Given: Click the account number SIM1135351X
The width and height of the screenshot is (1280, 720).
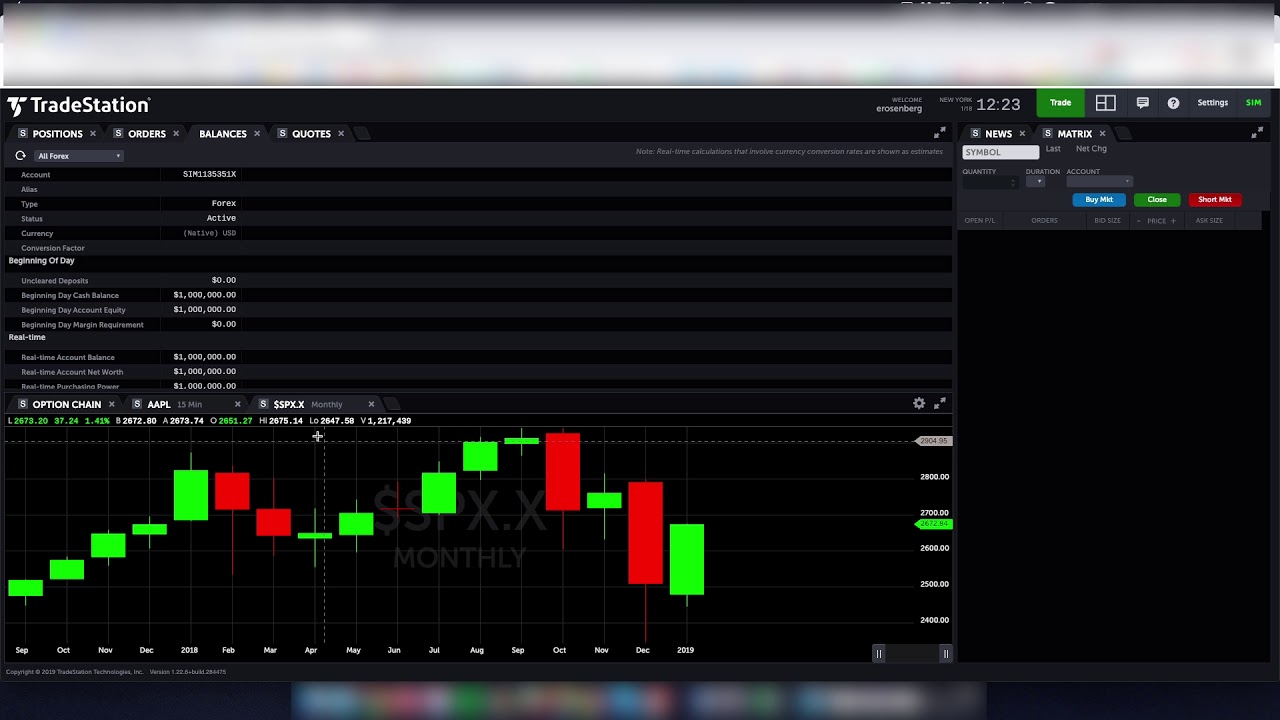Looking at the screenshot, I should (x=209, y=174).
